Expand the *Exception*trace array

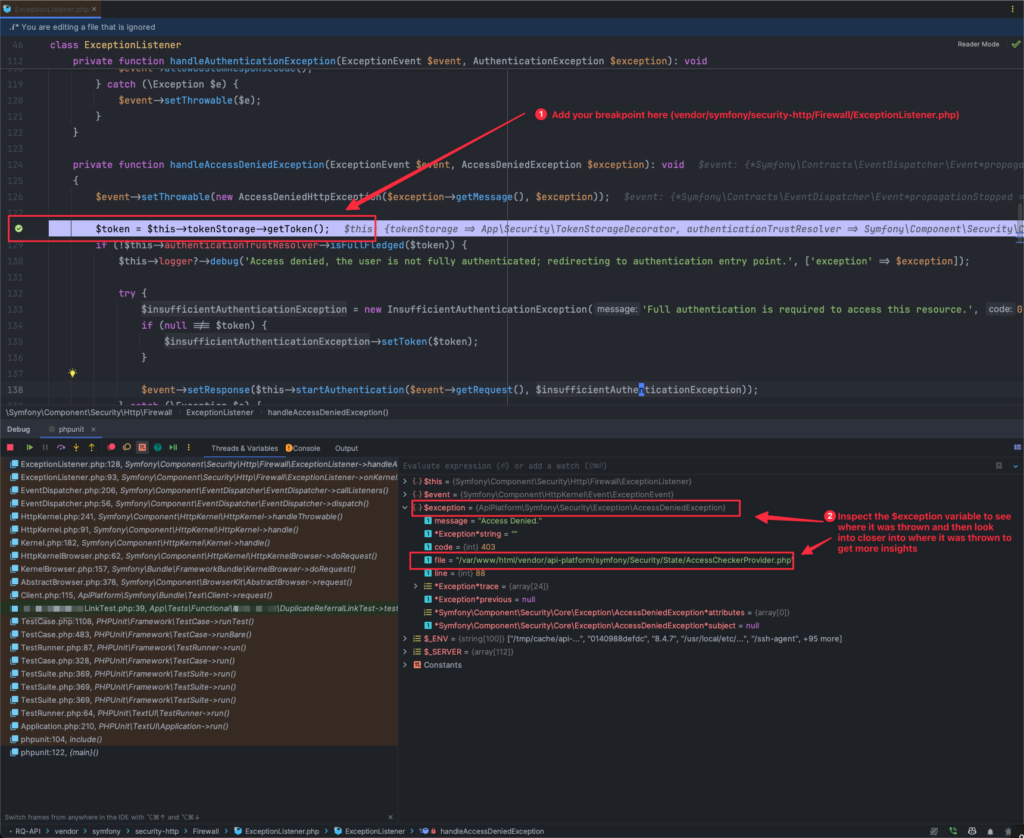[415, 586]
